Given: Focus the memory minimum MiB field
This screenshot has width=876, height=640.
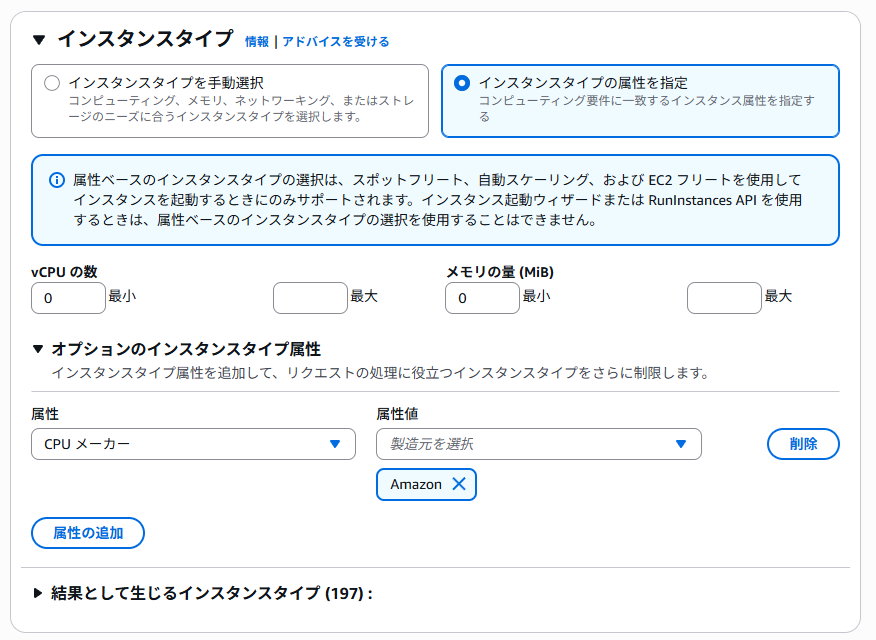Looking at the screenshot, I should tap(482, 298).
